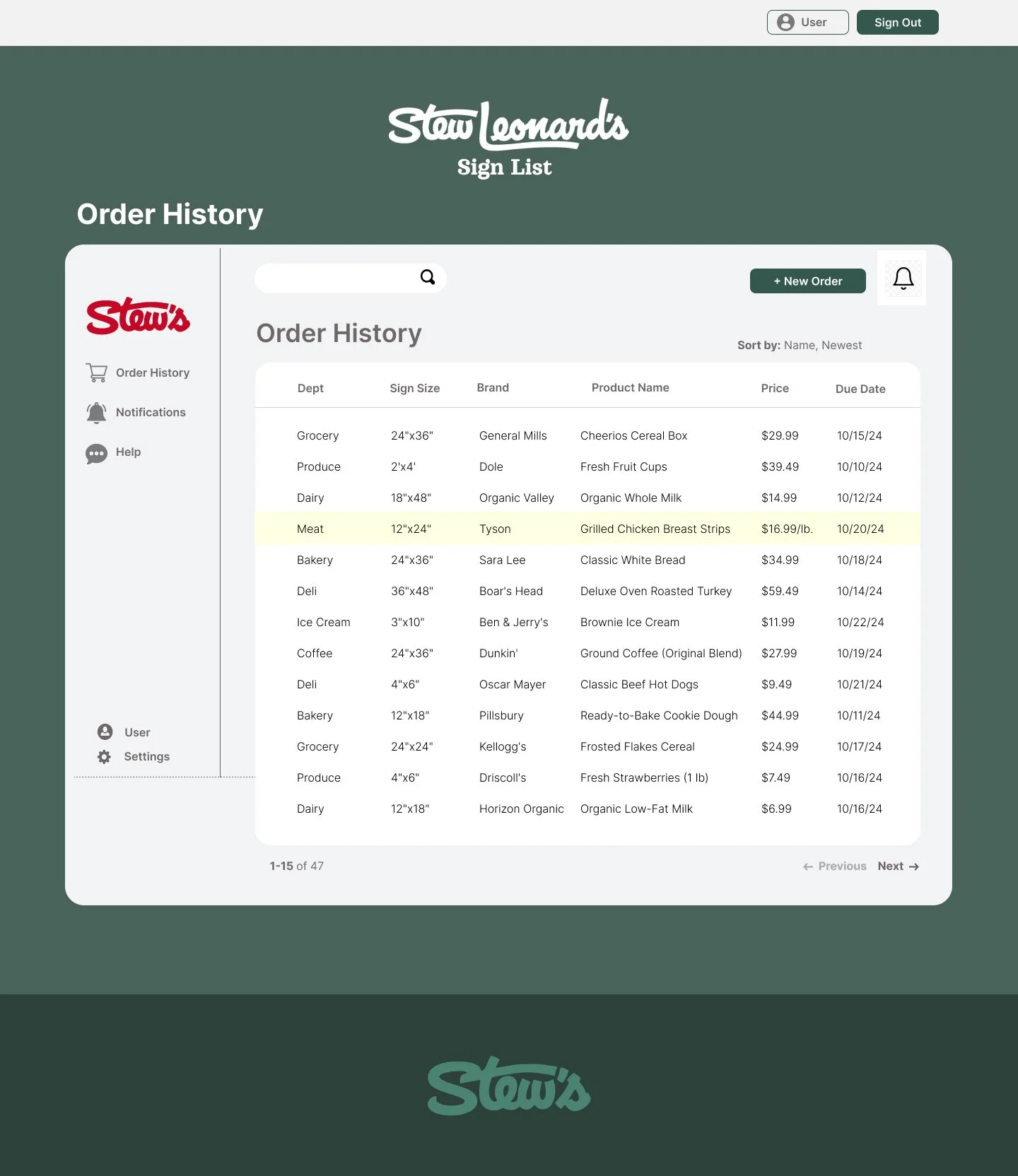
Task: Select the Fresh Fruit Cups product
Action: pyautogui.click(x=624, y=467)
